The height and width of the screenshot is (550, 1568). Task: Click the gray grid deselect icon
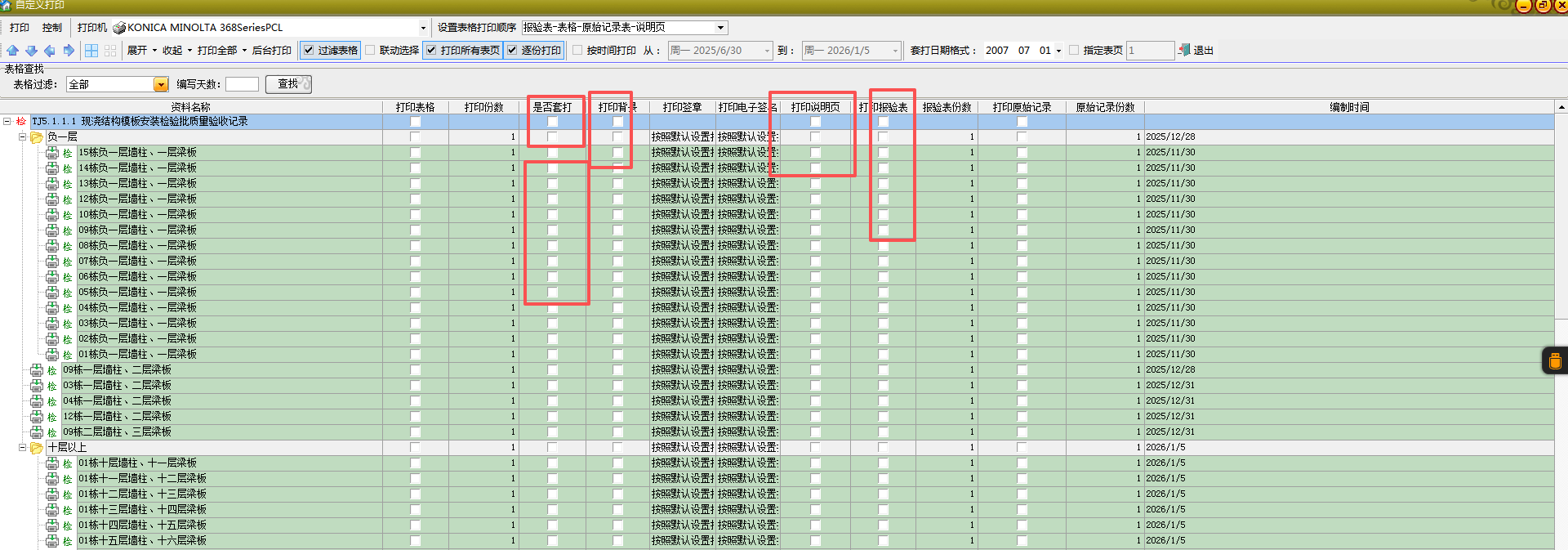(110, 51)
